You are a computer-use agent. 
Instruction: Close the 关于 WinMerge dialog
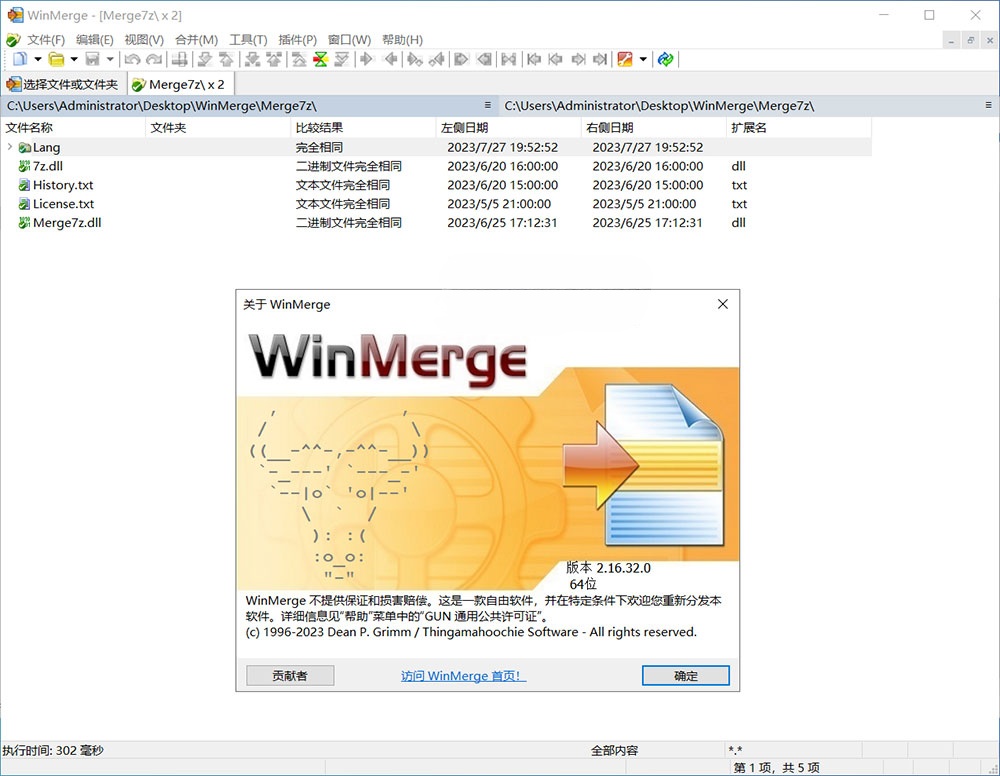pos(723,304)
